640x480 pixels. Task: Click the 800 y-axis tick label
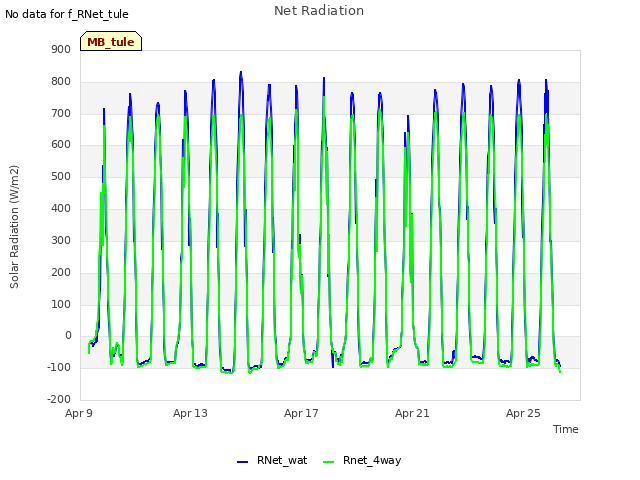tap(61, 81)
